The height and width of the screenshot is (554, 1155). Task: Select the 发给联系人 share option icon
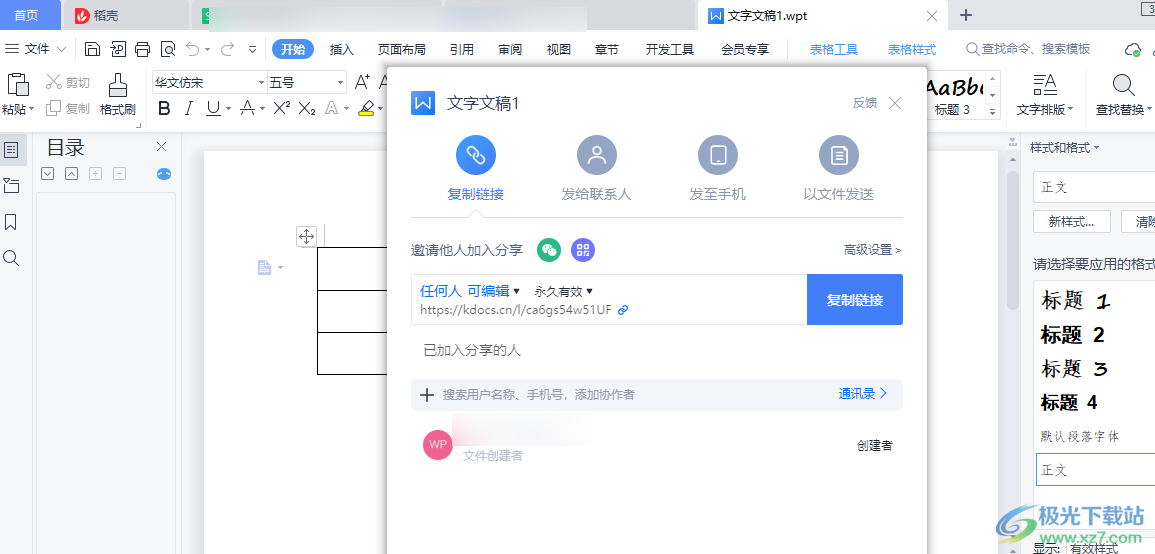(597, 155)
